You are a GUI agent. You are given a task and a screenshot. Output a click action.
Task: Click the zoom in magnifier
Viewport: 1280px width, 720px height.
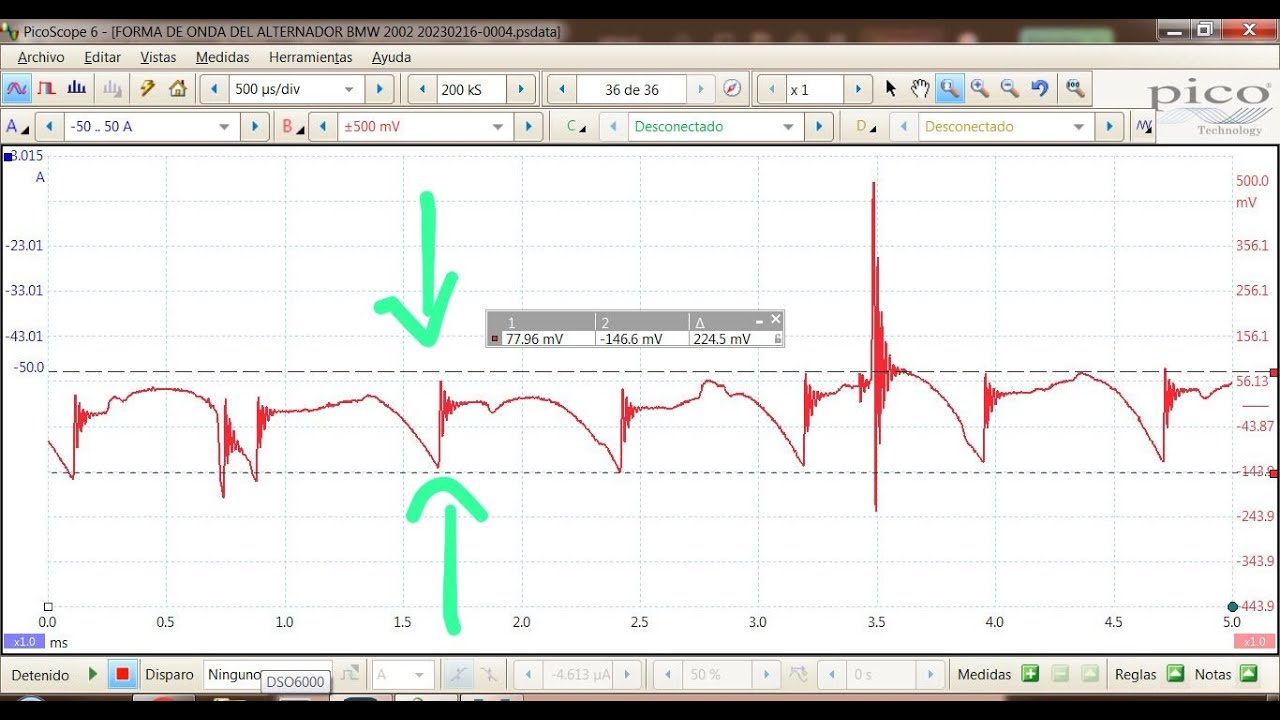[x=980, y=89]
